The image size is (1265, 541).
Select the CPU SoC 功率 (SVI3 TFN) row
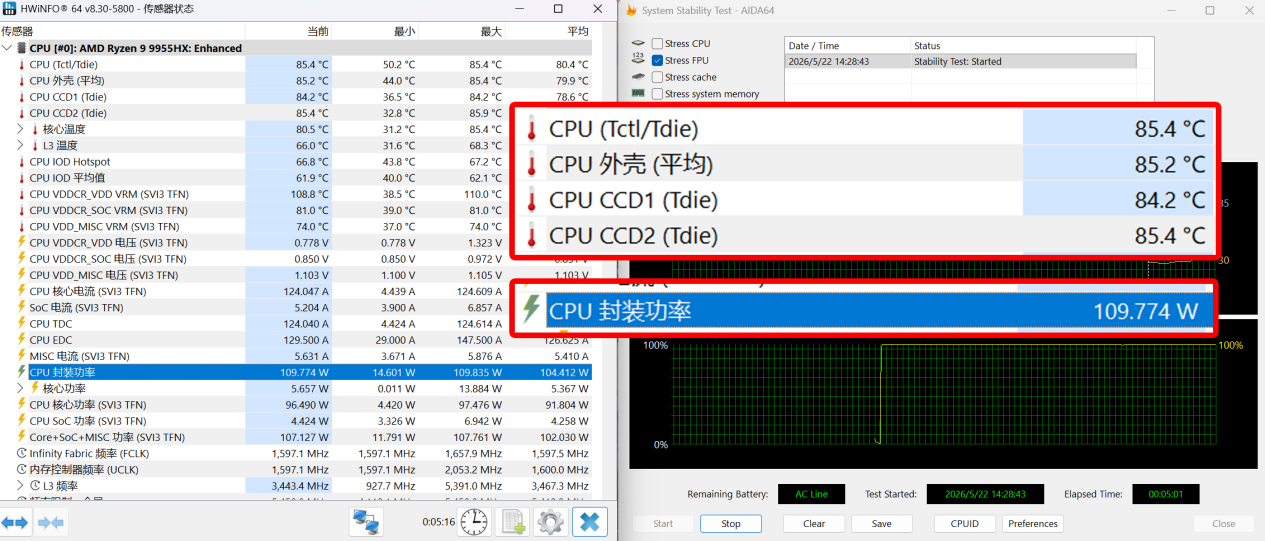tap(296, 421)
